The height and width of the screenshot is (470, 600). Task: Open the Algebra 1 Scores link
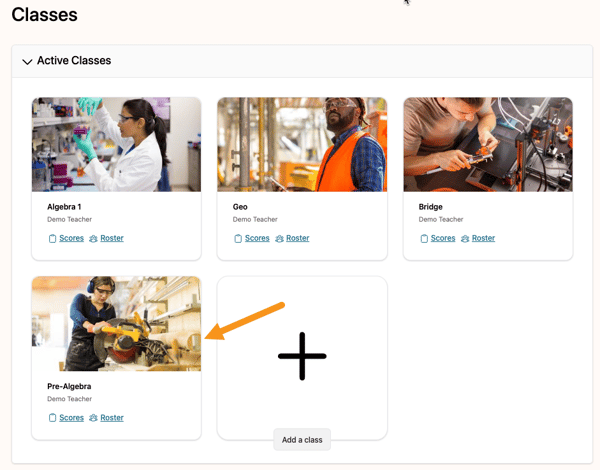coord(71,239)
